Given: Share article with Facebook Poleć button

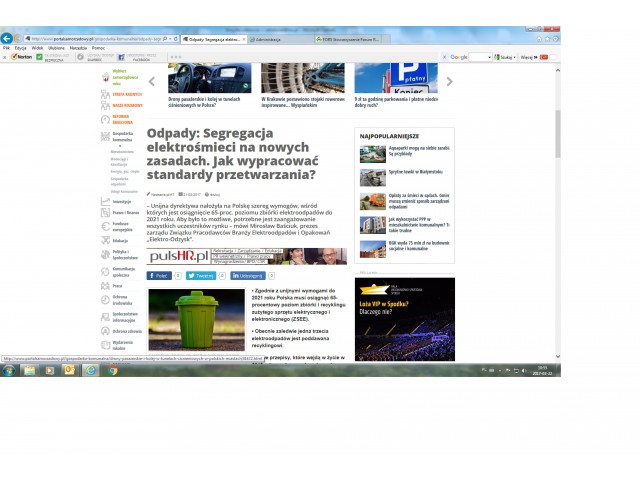Looking at the screenshot, I should (159, 275).
